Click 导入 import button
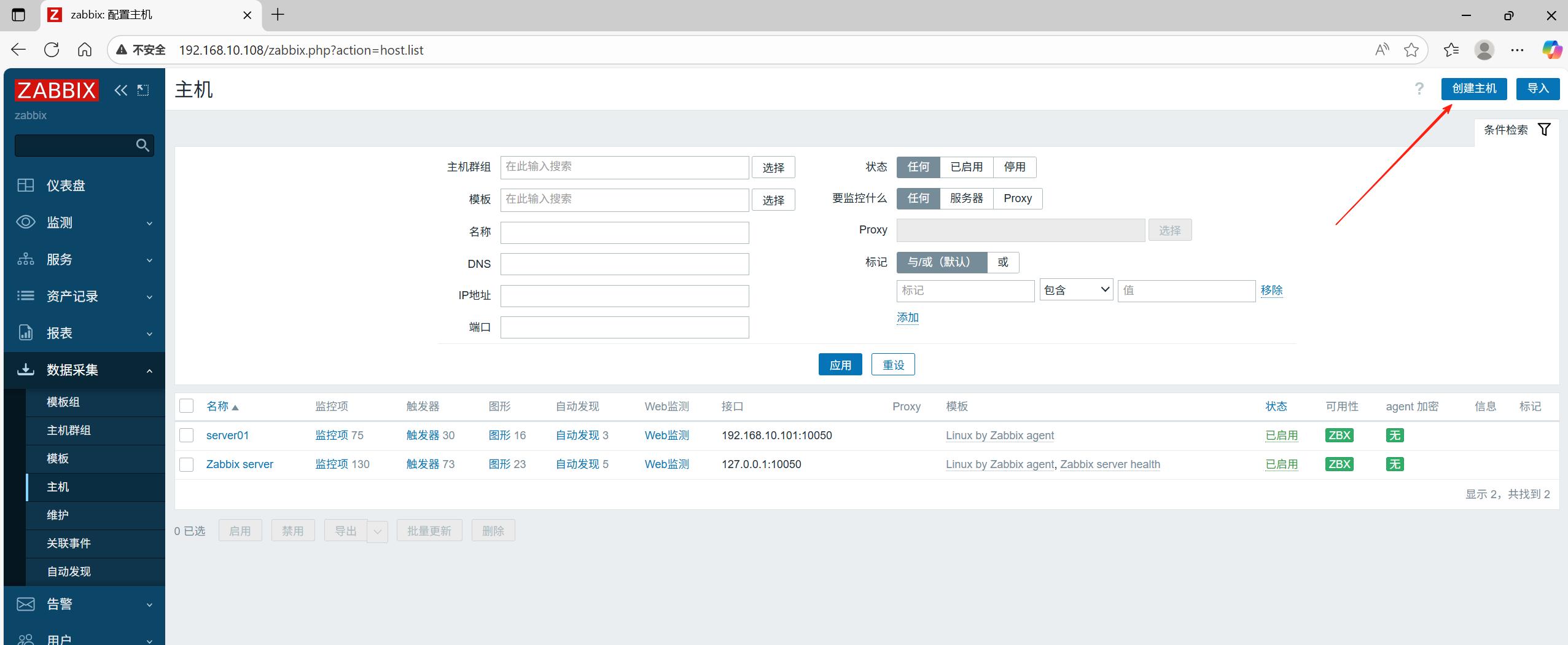Image resolution: width=1568 pixels, height=645 pixels. pos(1538,88)
